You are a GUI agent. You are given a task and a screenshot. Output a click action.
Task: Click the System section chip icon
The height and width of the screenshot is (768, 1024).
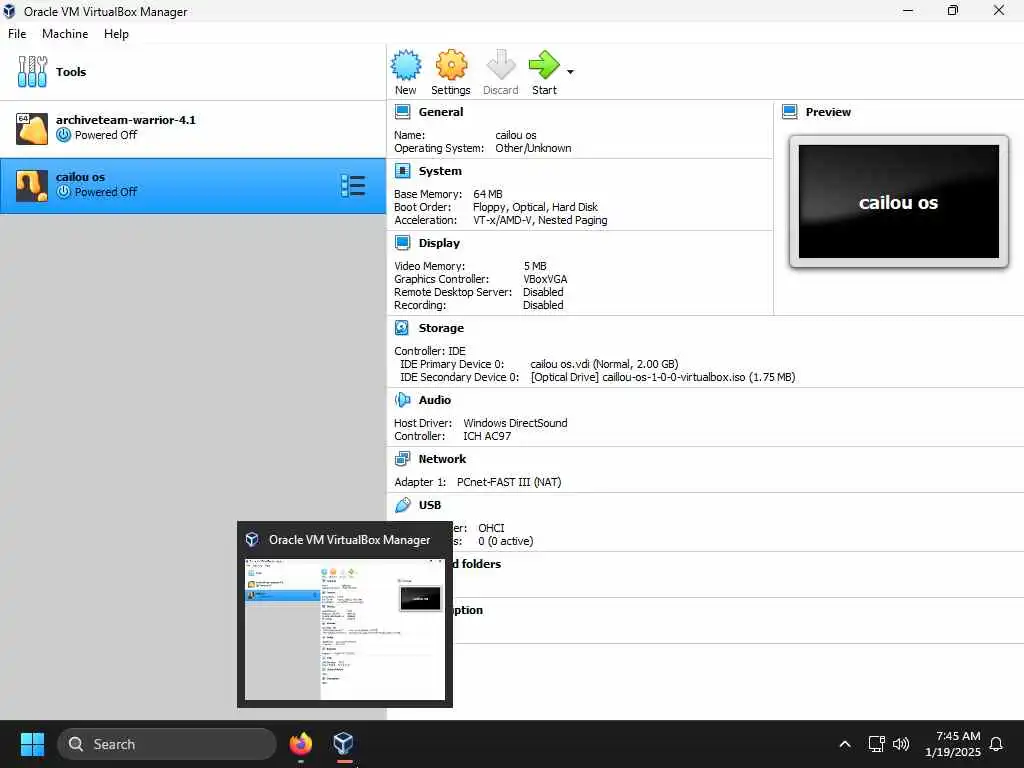tap(402, 170)
